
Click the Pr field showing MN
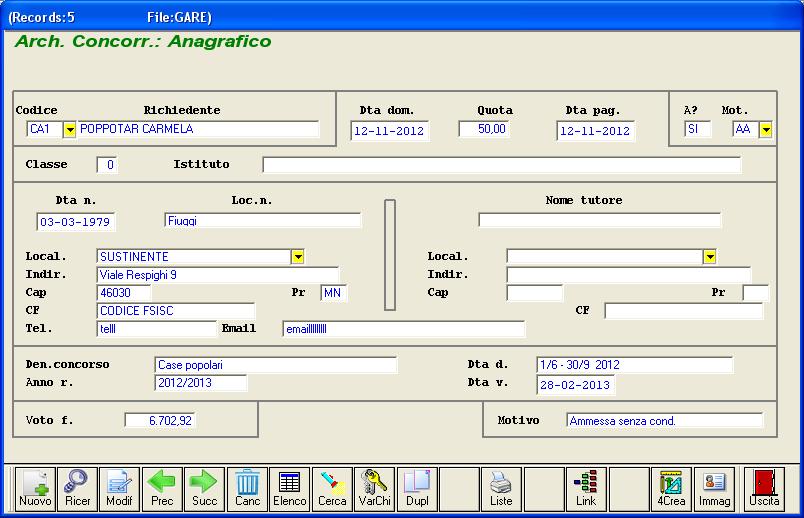point(333,292)
